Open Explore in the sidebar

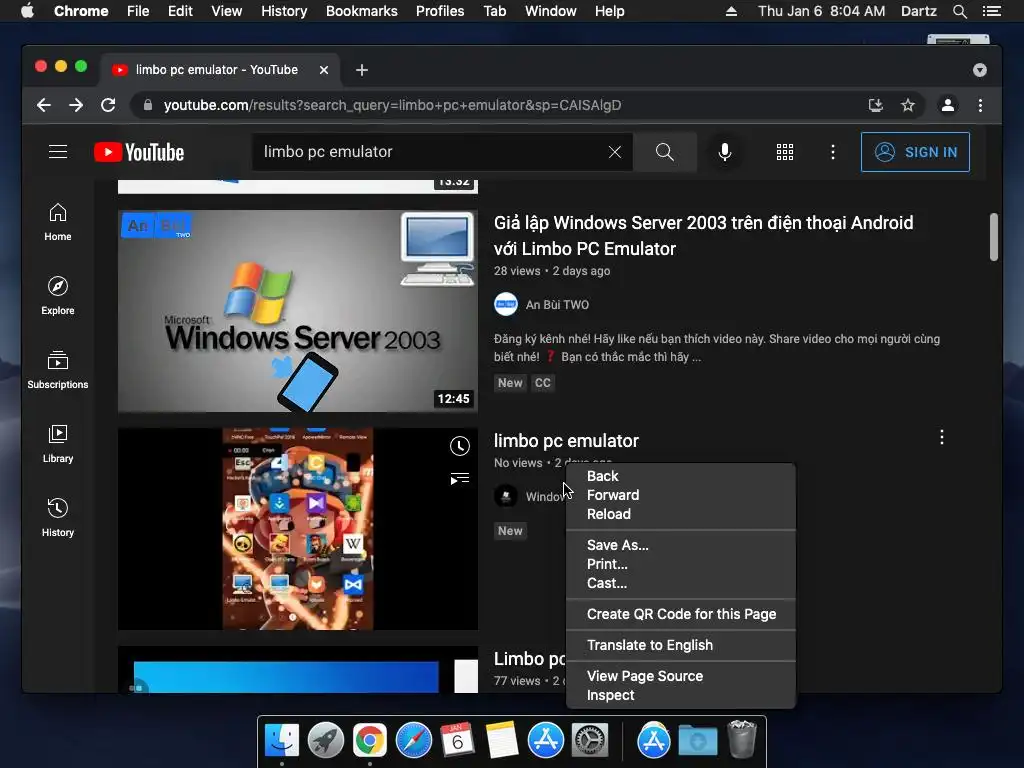coord(58,296)
